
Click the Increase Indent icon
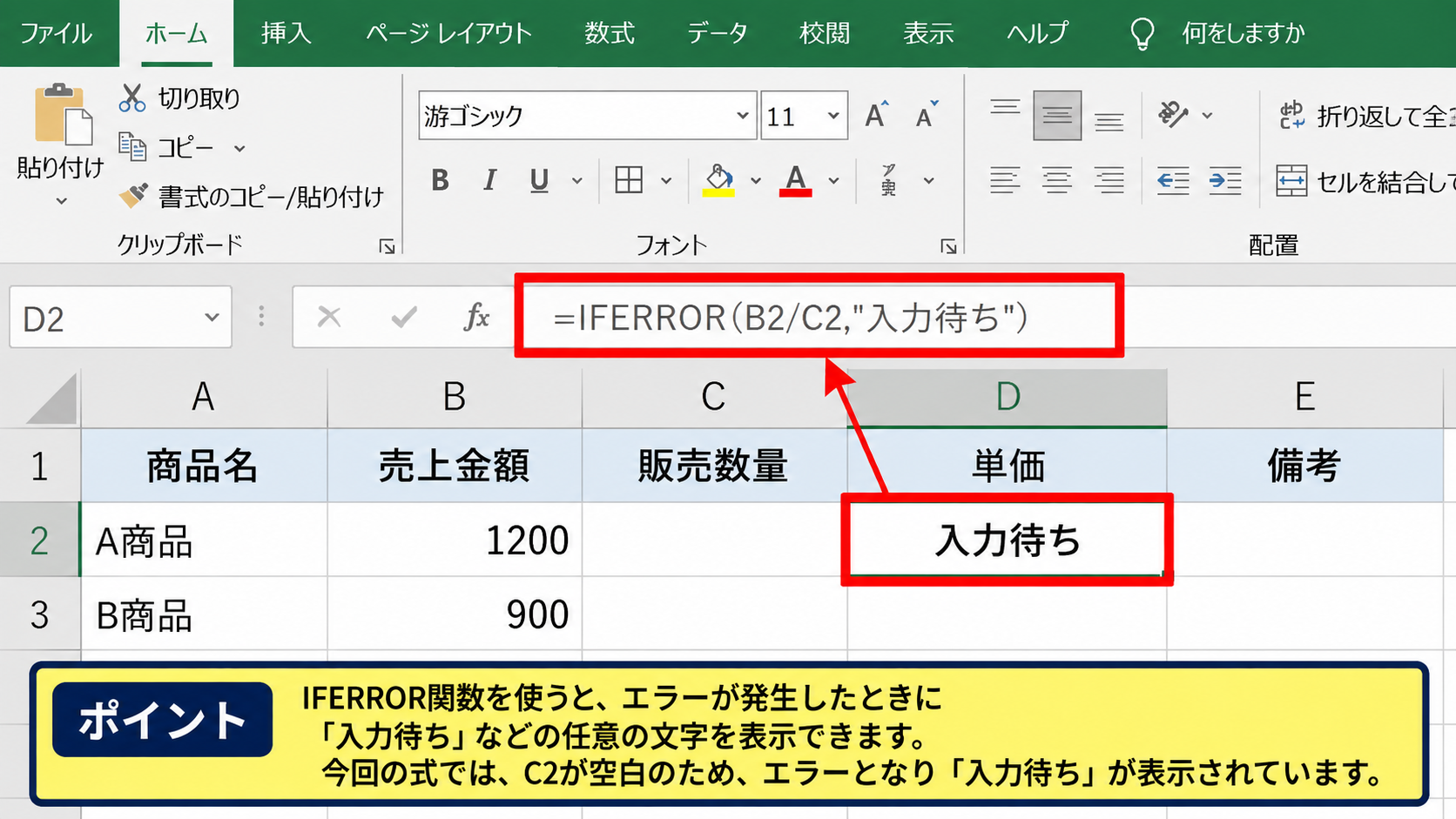(1225, 181)
